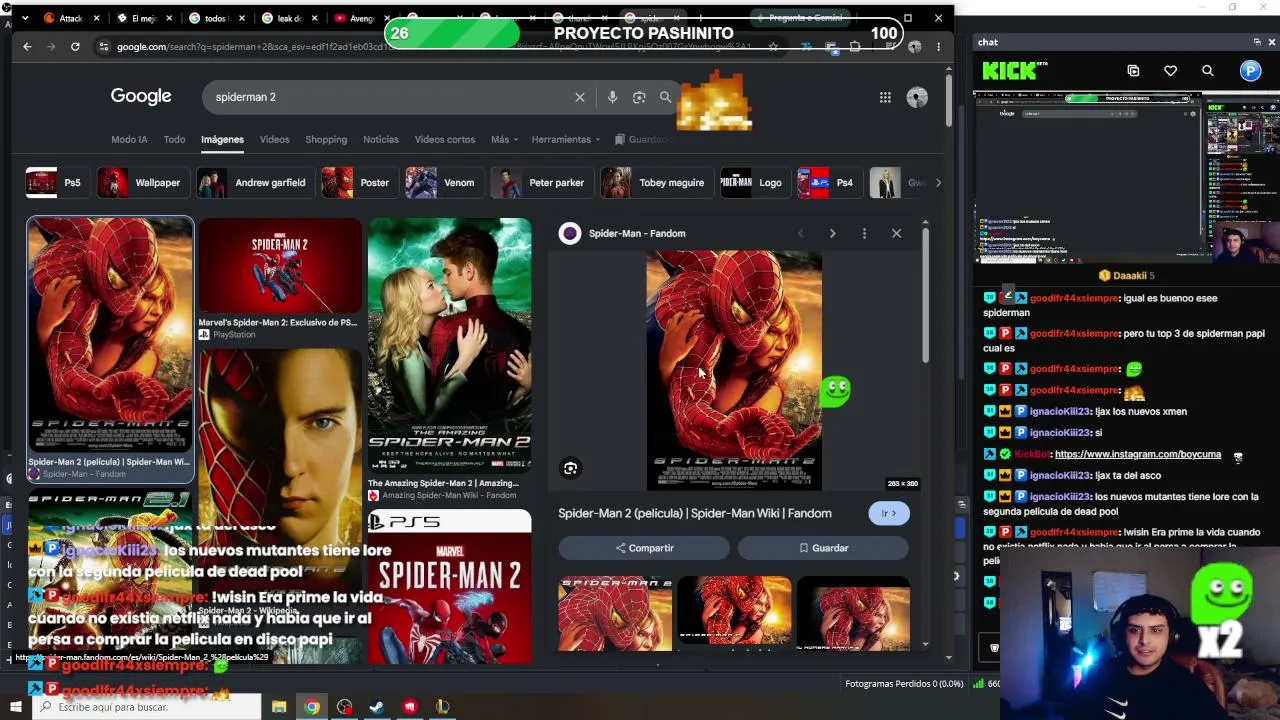Open the large Spider-Man 2 preview image

point(734,370)
